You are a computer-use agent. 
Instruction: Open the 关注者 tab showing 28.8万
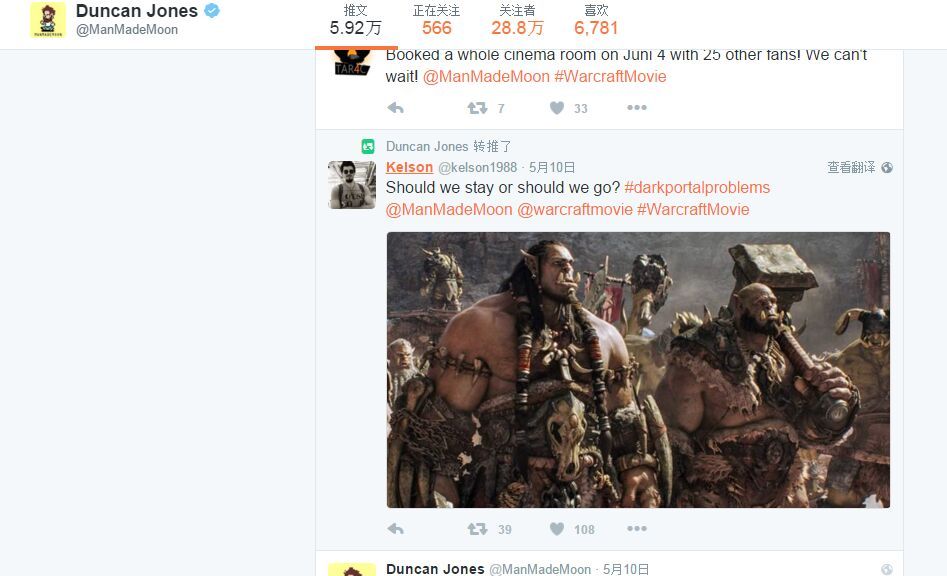pos(517,20)
